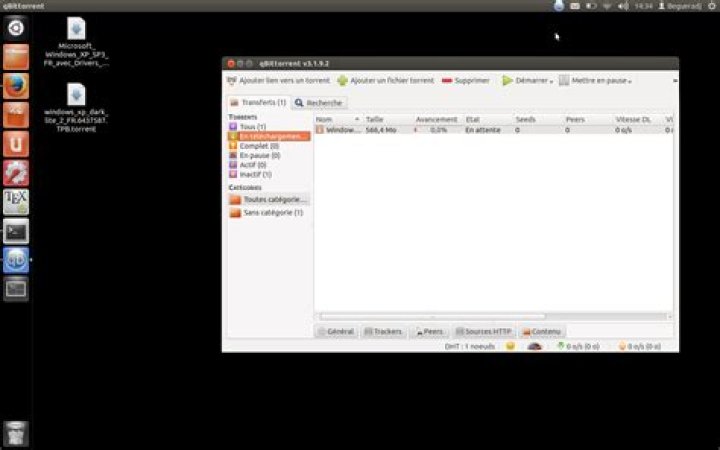The image size is (720, 450).
Task: Choose 'Sans catégorie (1)' in the Catégories list
Action: [x=269, y=213]
